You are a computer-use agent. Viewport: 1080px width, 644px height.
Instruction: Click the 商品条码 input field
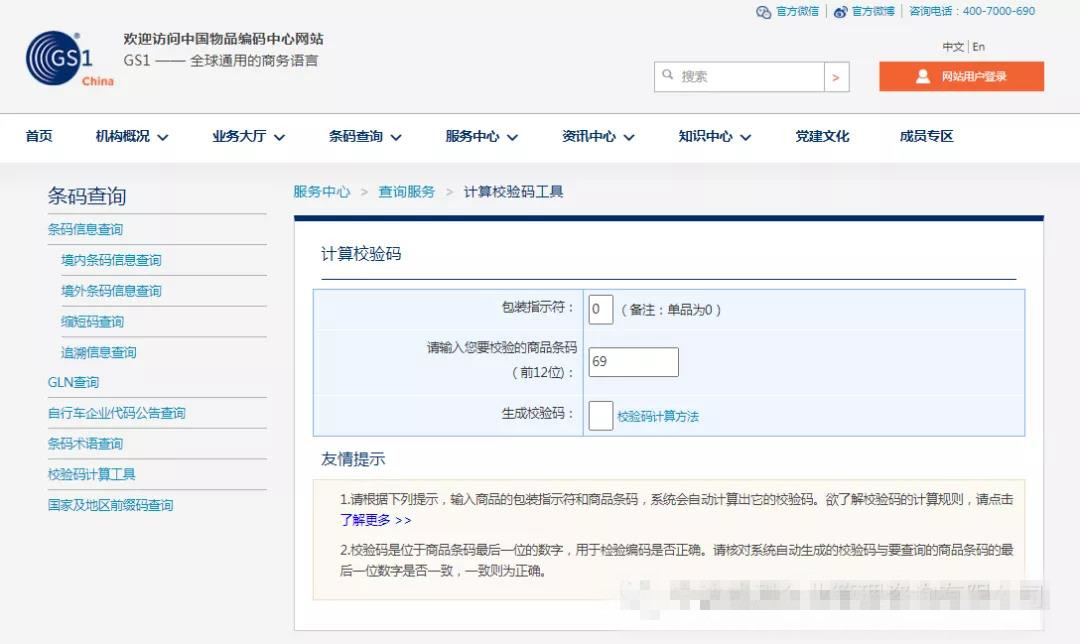pos(633,362)
